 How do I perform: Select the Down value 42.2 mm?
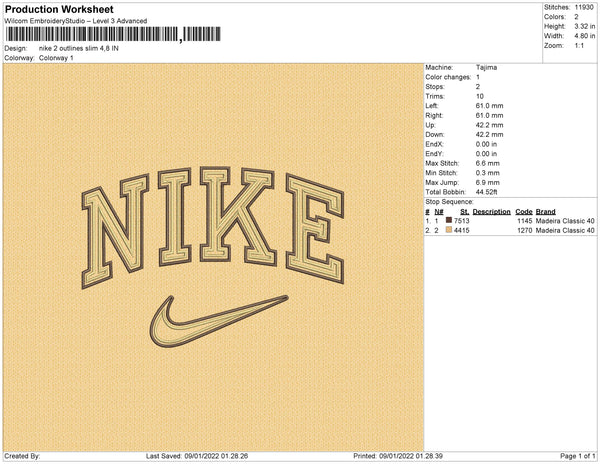coord(489,135)
